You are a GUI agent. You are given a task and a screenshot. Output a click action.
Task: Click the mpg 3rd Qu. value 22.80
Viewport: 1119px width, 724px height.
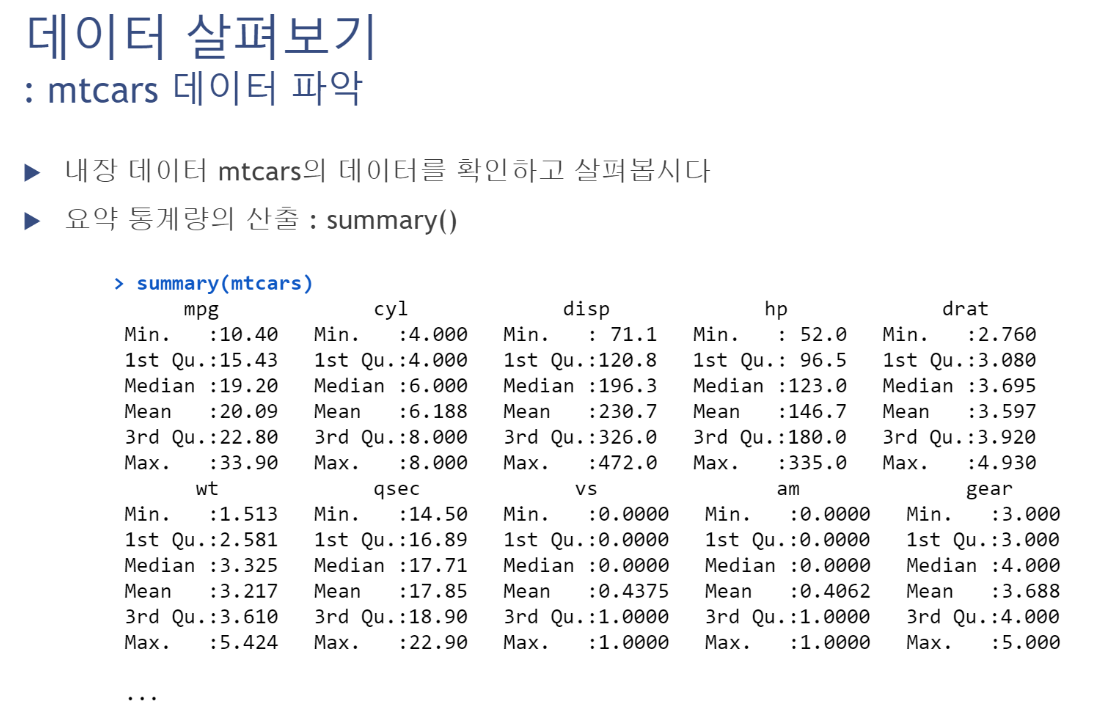pos(248,437)
